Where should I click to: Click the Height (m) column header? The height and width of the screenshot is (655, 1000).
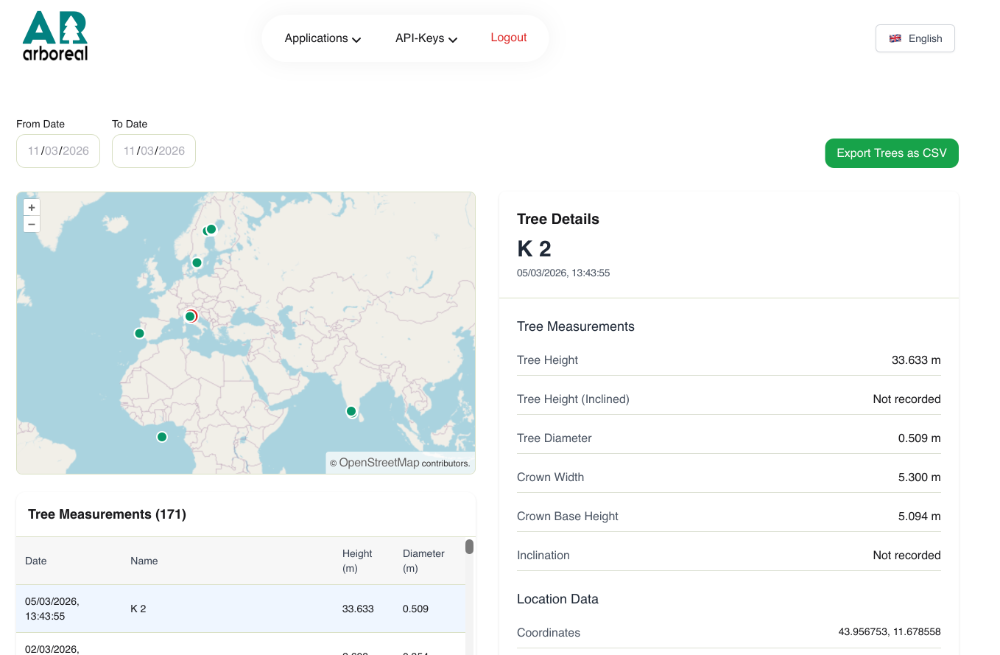(357, 561)
